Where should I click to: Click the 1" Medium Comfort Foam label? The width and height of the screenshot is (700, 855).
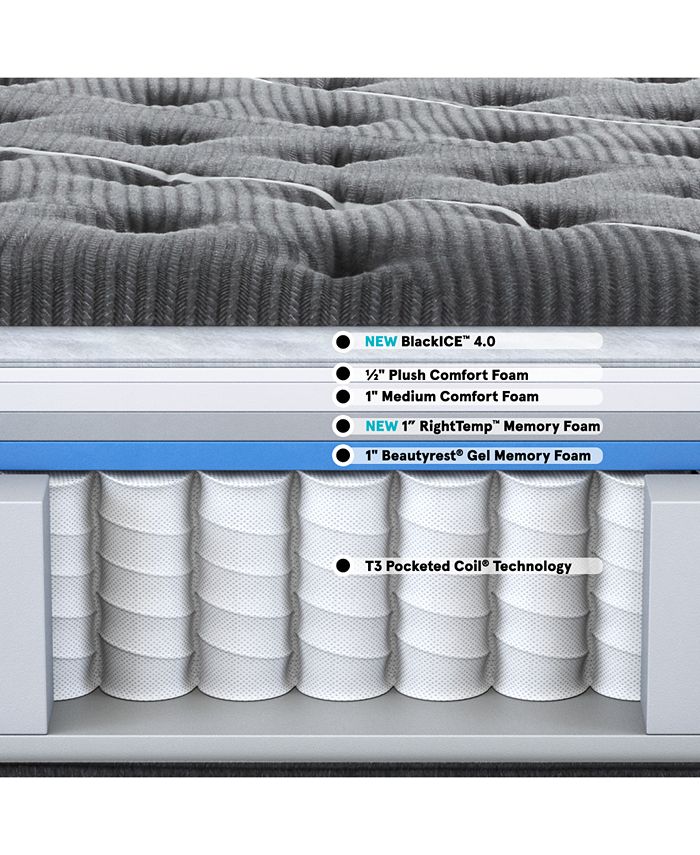[452, 396]
